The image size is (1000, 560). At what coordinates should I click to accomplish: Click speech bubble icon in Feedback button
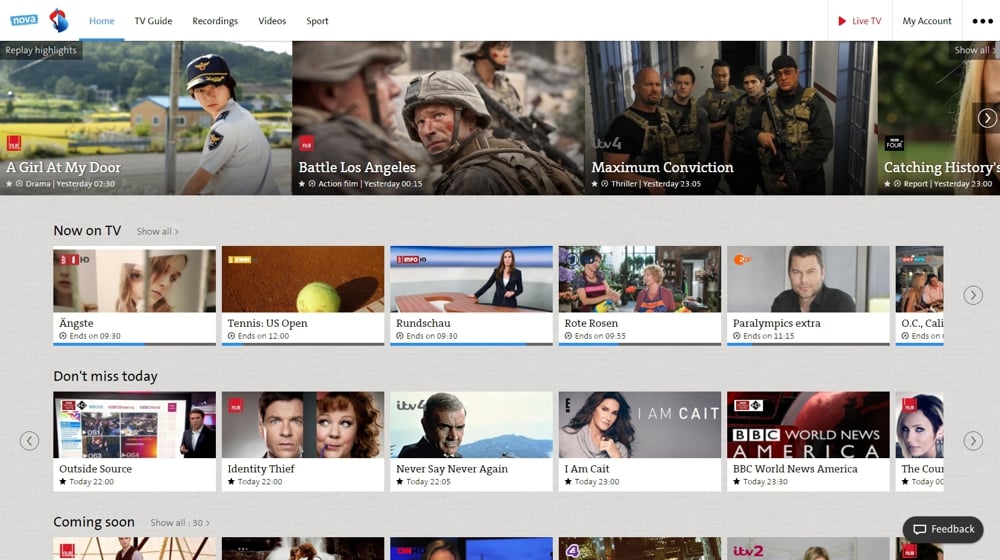[919, 529]
